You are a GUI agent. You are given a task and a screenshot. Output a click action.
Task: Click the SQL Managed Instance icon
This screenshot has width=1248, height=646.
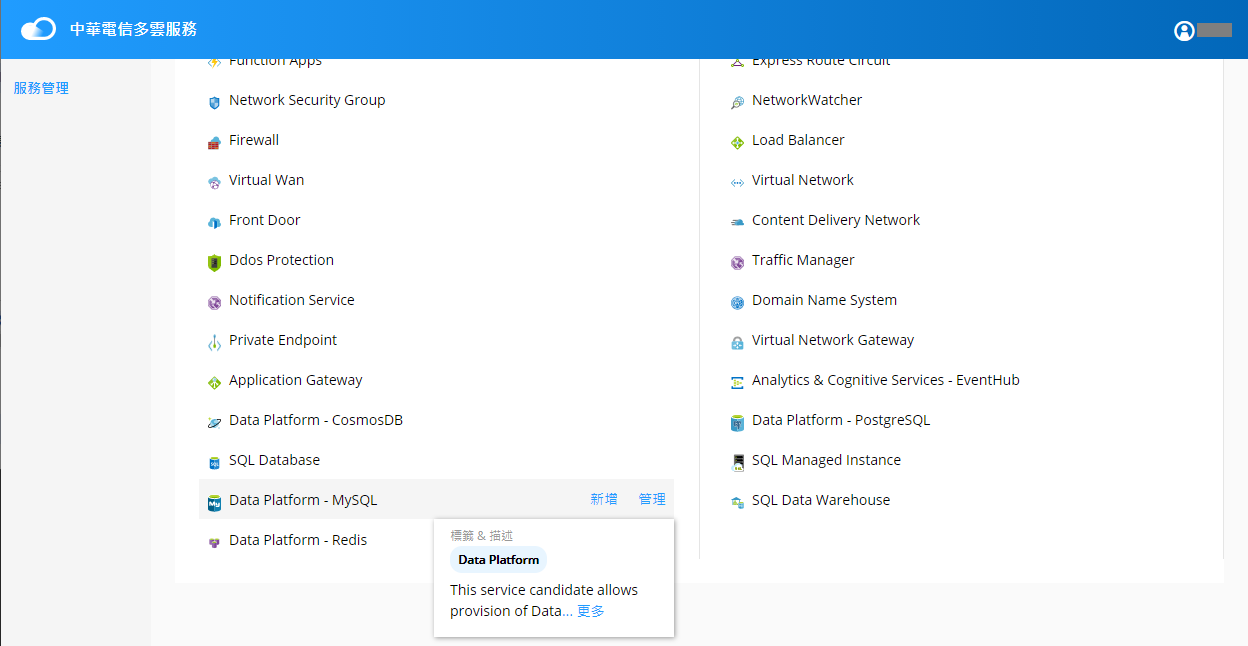[737, 462]
